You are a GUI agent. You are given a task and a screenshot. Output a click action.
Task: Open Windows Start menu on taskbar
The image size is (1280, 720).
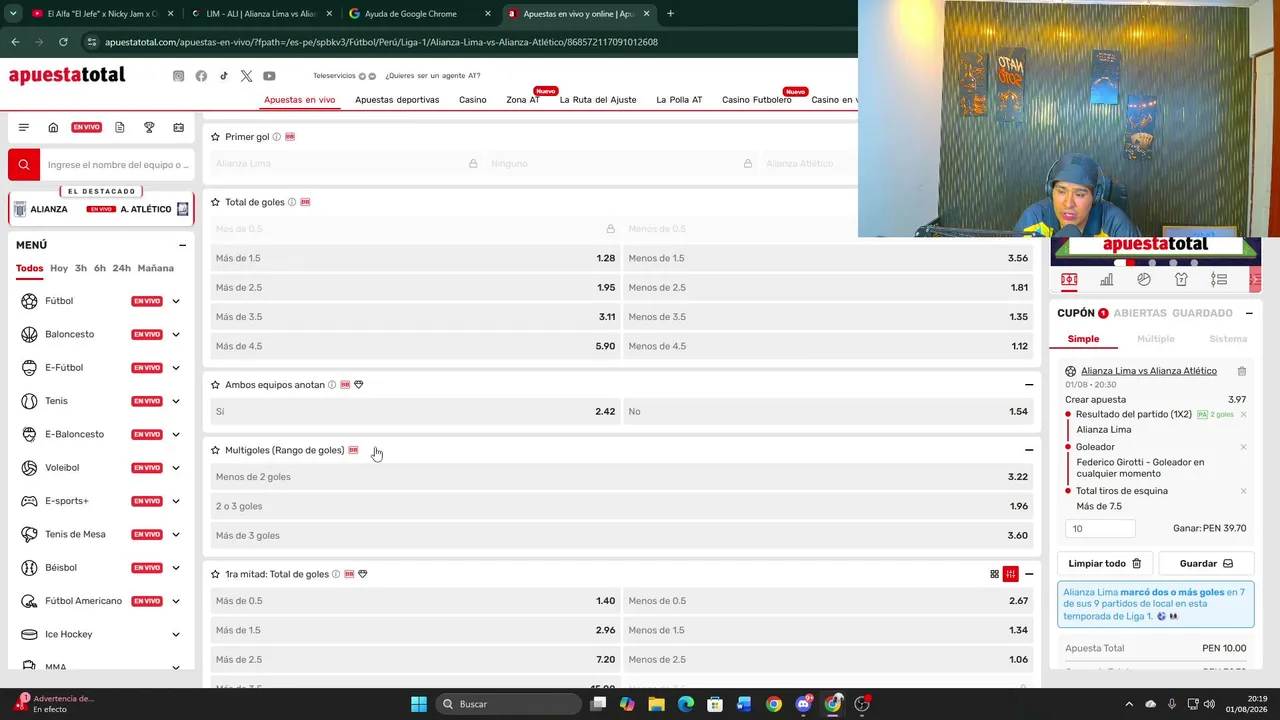[x=419, y=704]
